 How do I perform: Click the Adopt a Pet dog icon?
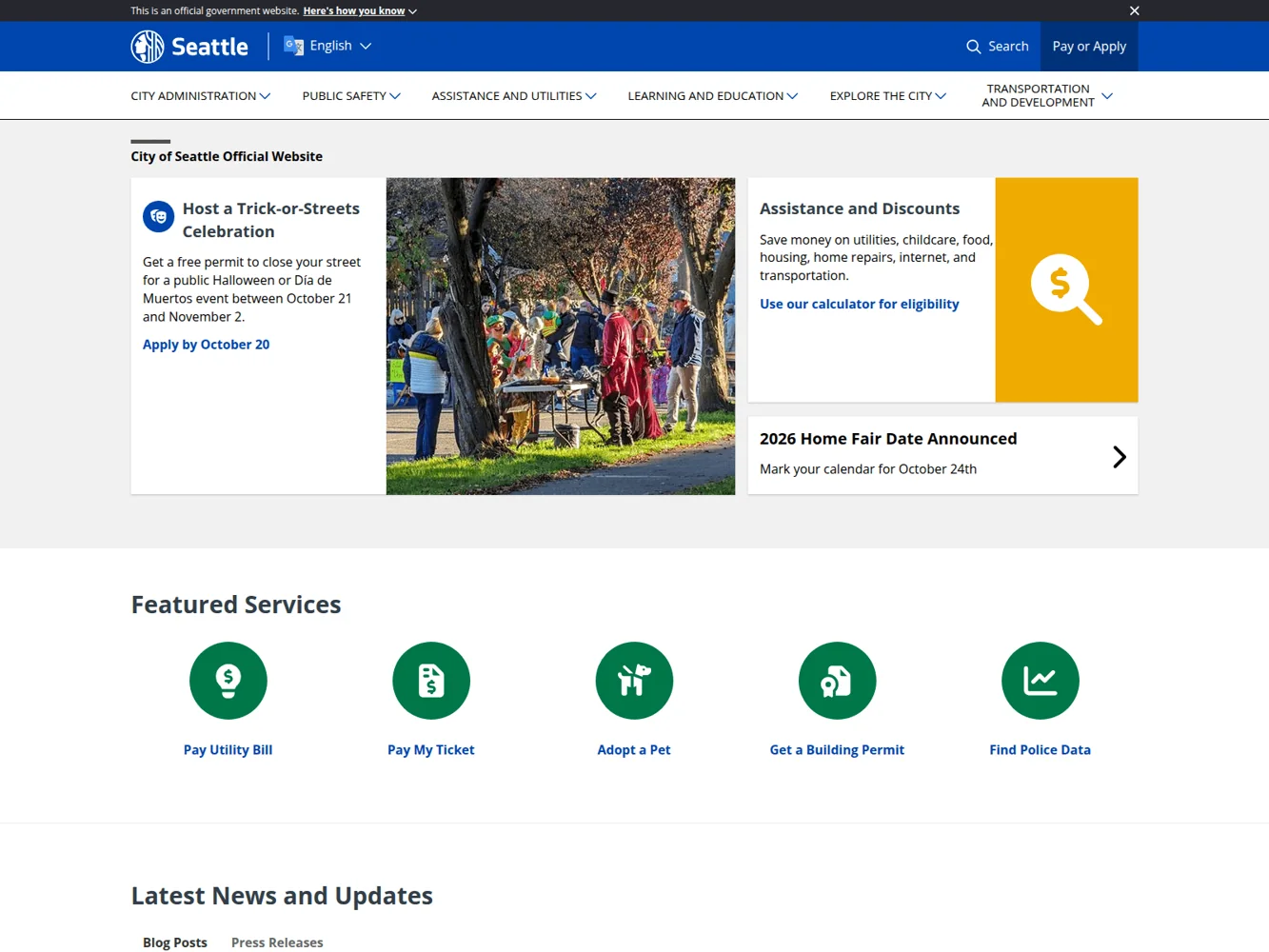click(x=634, y=681)
